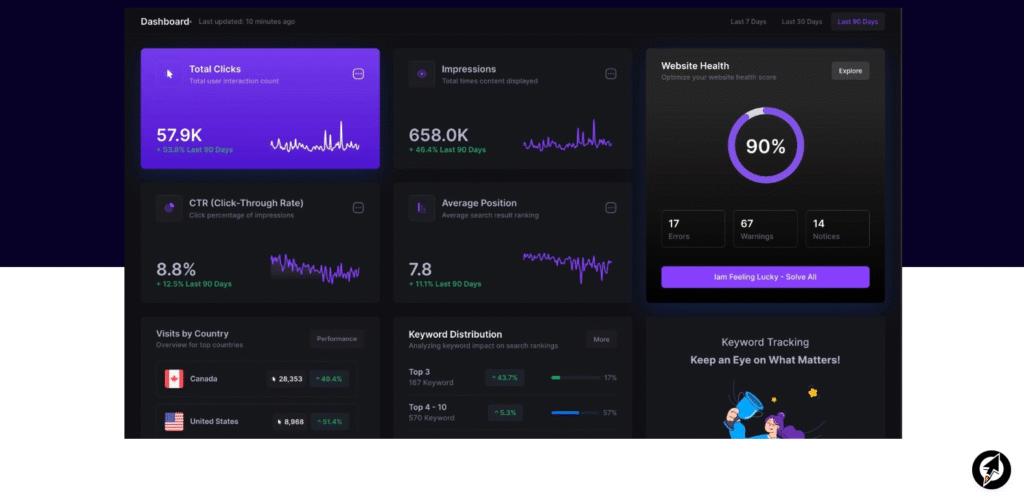Image resolution: width=1024 pixels, height=501 pixels.
Task: Click the Average Position bar chart icon
Action: point(421,208)
